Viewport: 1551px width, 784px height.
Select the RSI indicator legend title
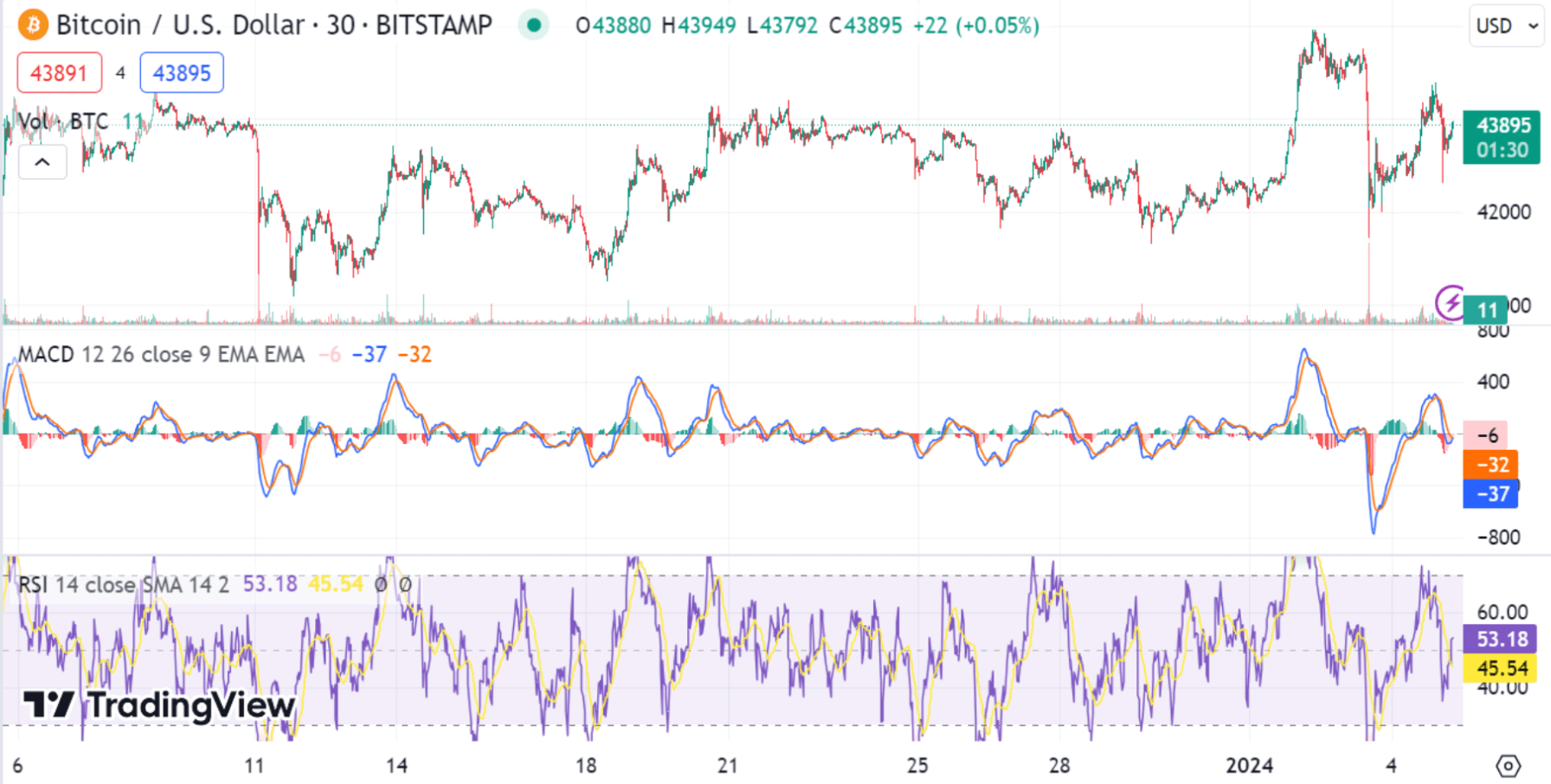click(x=123, y=585)
